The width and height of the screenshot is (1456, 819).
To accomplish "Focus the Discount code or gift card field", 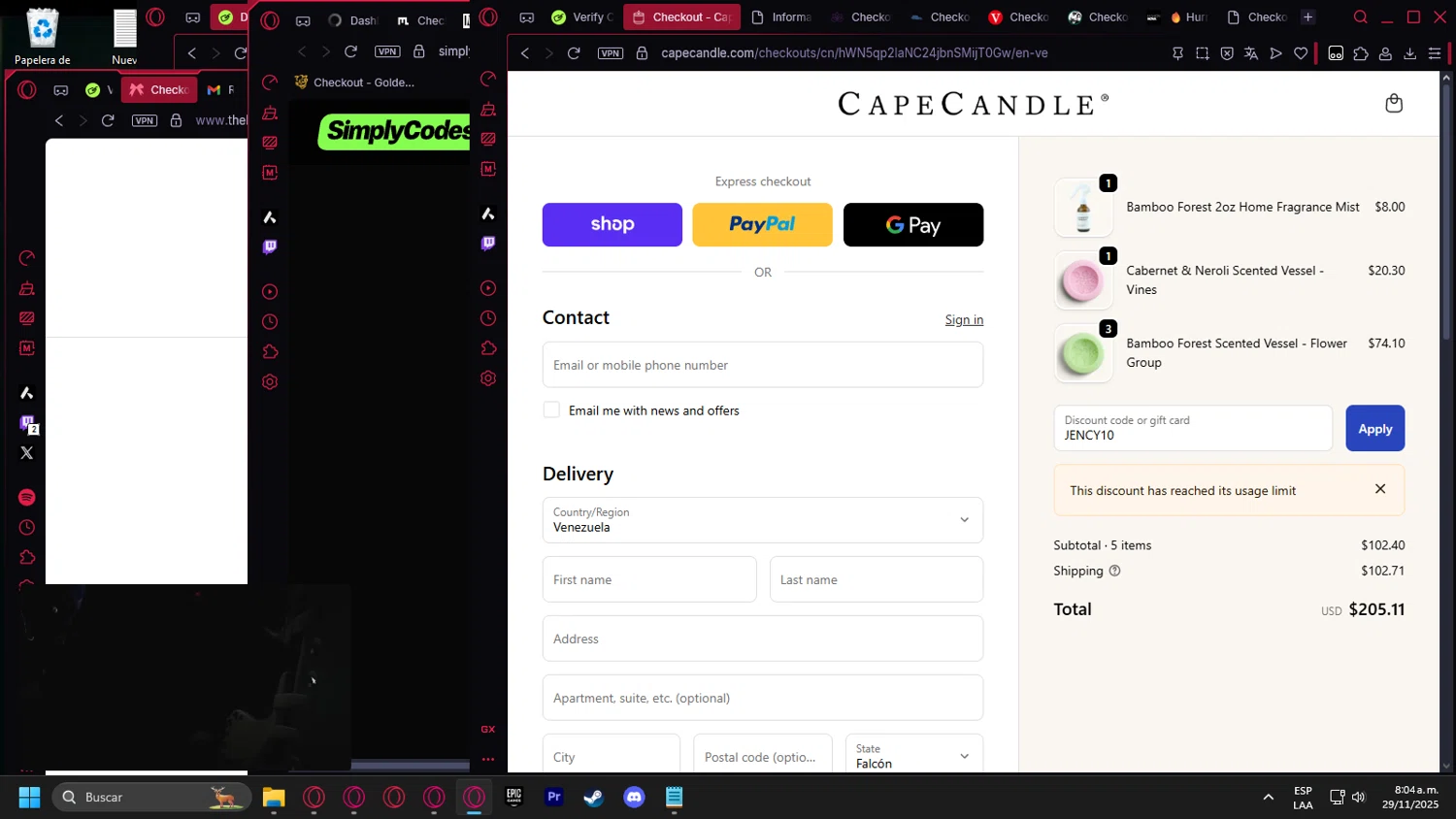I will pyautogui.click(x=1193, y=428).
